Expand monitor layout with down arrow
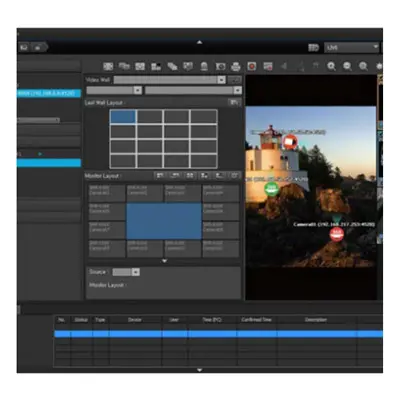This screenshot has width=400, height=400. tap(164, 261)
